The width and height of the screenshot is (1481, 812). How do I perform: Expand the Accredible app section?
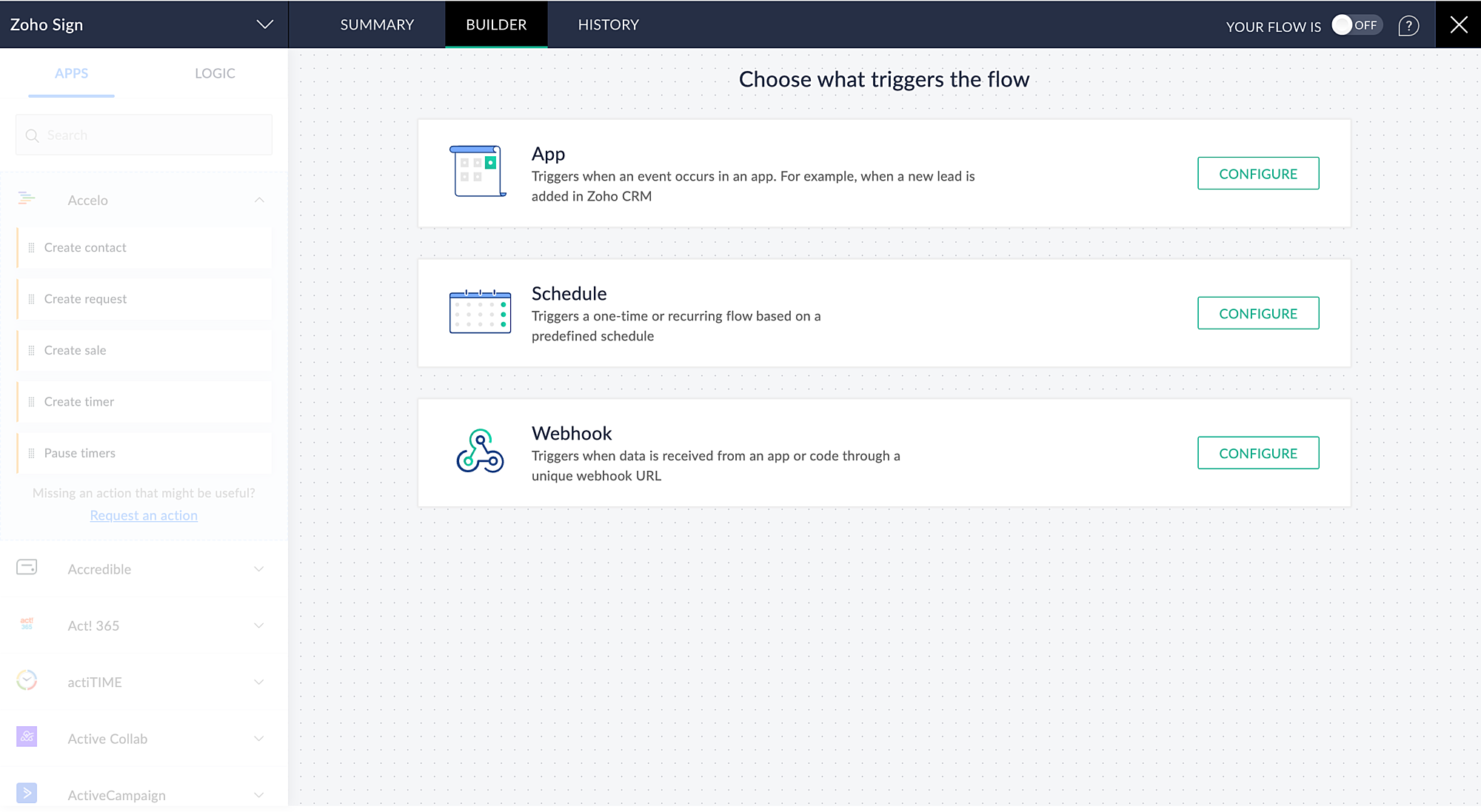pyautogui.click(x=259, y=569)
